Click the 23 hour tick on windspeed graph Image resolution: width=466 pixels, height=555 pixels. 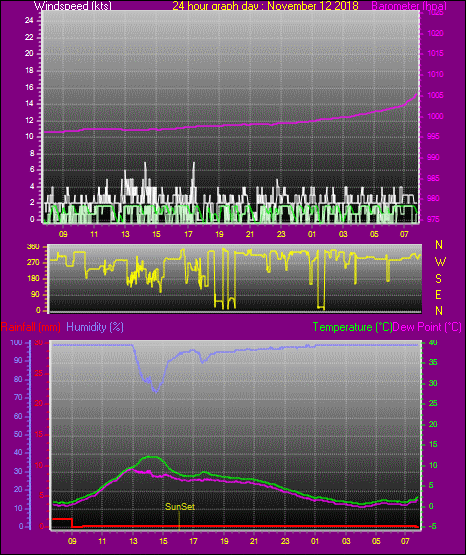(x=281, y=234)
